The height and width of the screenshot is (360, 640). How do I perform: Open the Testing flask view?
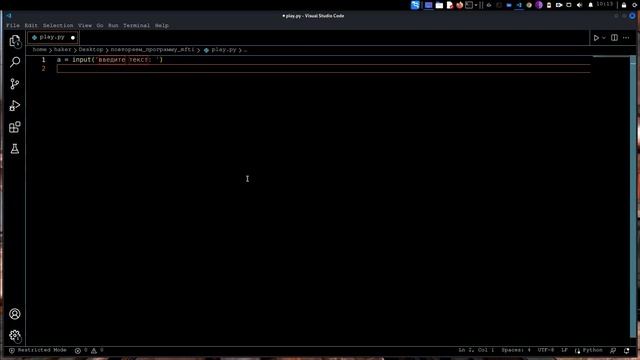[x=15, y=149]
